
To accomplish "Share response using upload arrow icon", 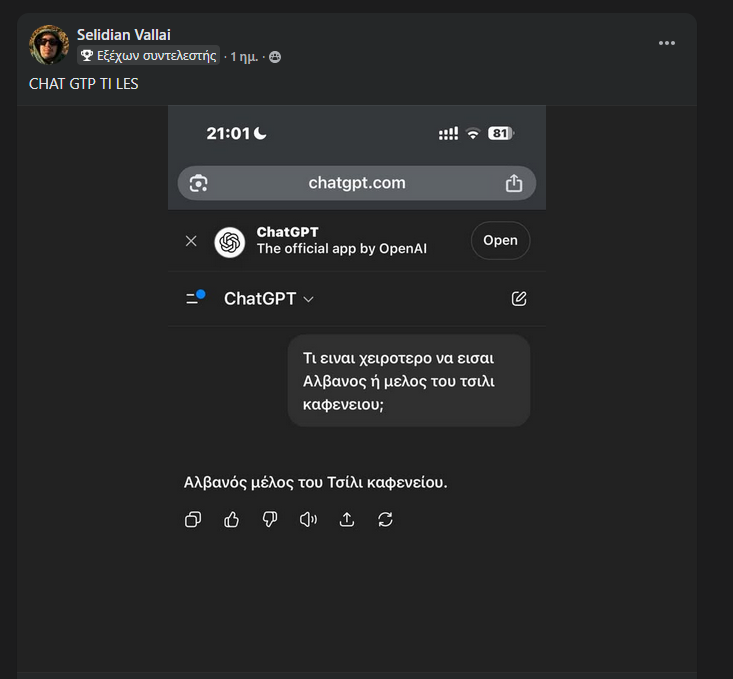I will [346, 520].
